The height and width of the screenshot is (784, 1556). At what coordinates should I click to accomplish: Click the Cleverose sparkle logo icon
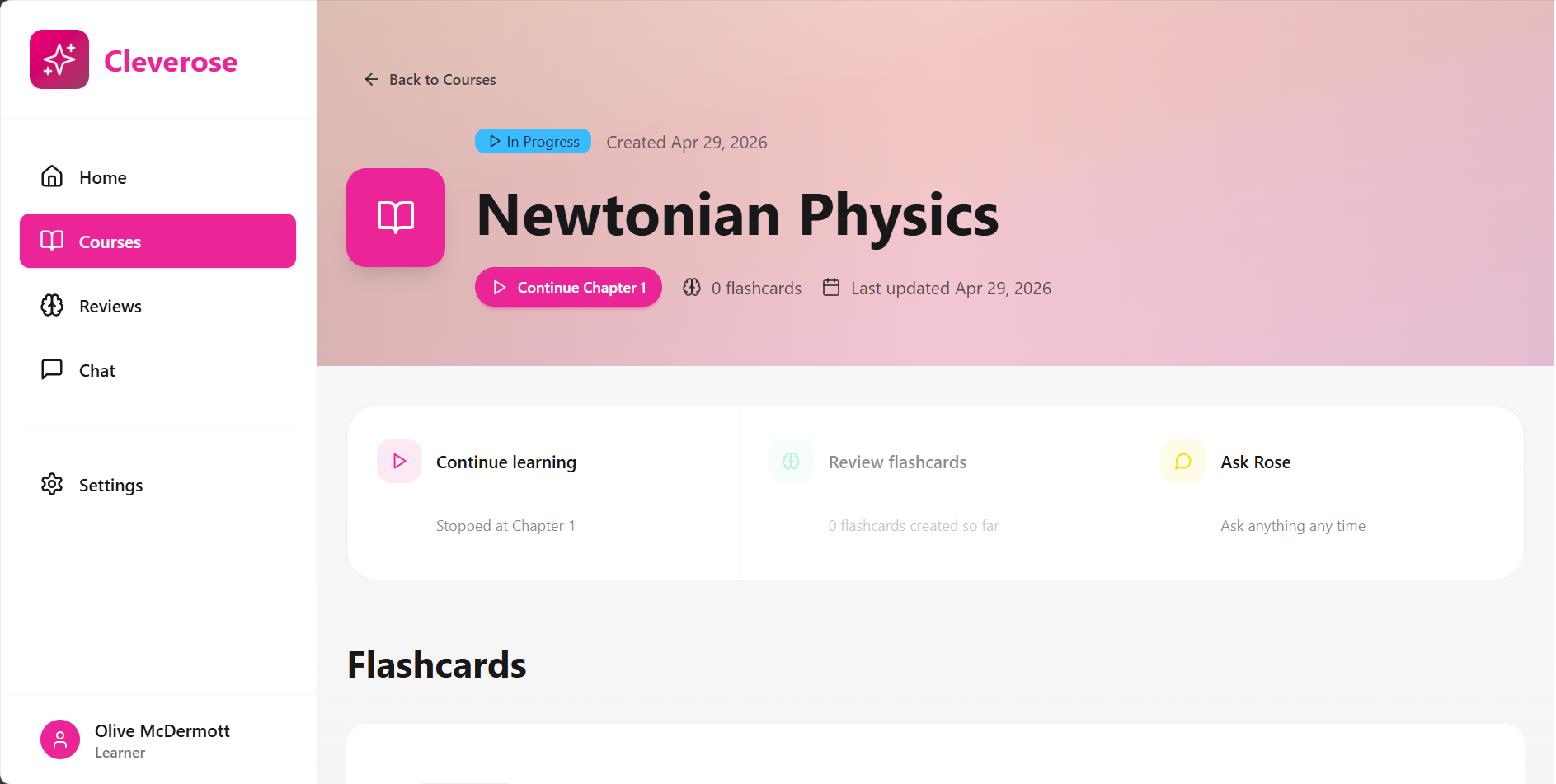tap(59, 59)
